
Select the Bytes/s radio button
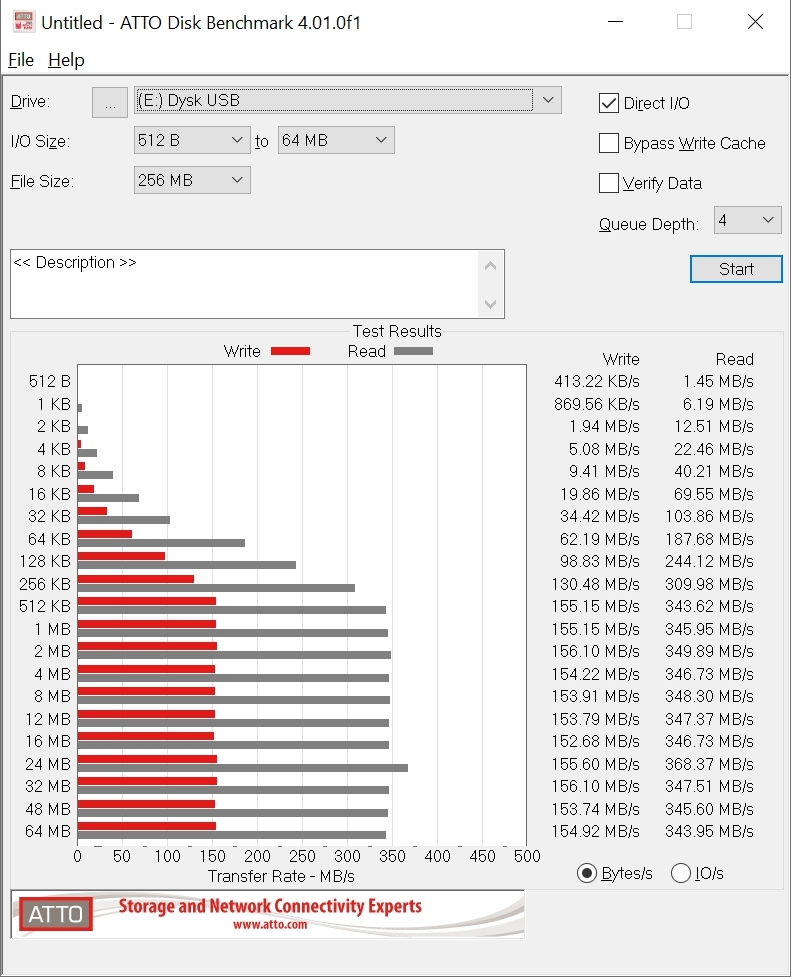588,873
